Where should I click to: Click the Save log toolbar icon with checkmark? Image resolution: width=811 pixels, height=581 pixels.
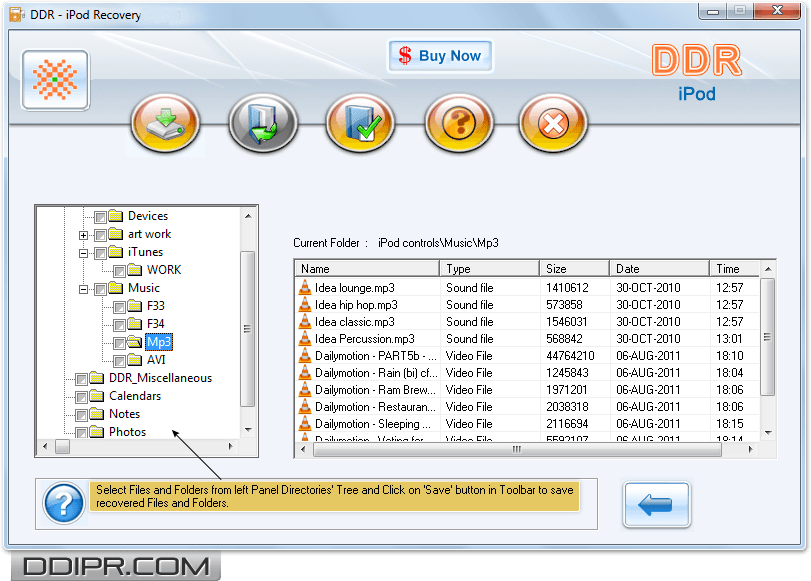point(360,124)
